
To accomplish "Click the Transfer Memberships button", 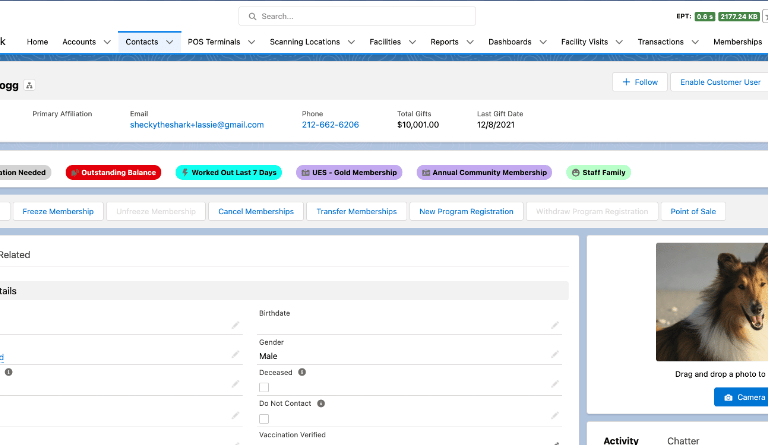I will pos(356,211).
